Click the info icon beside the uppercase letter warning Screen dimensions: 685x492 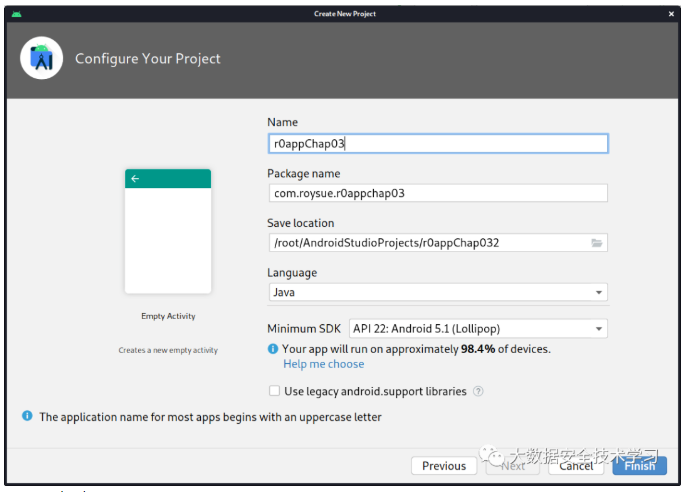[27, 416]
